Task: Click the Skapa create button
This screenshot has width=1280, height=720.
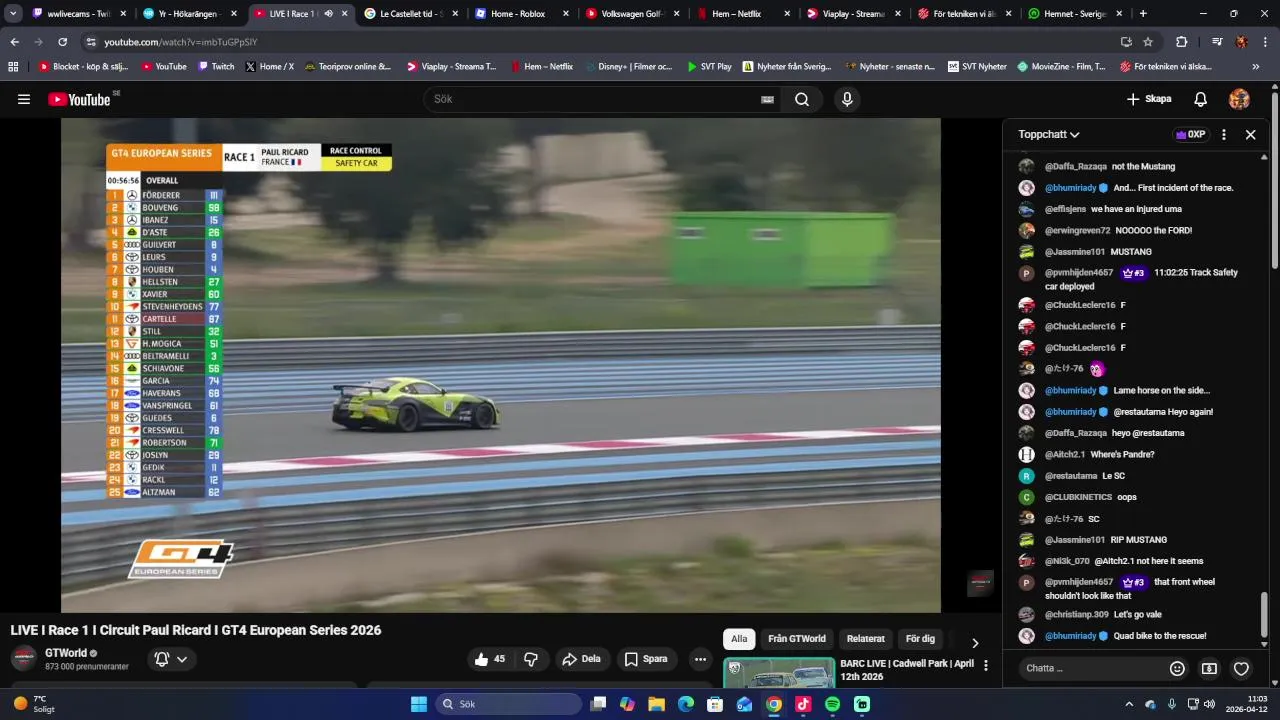Action: [1149, 99]
